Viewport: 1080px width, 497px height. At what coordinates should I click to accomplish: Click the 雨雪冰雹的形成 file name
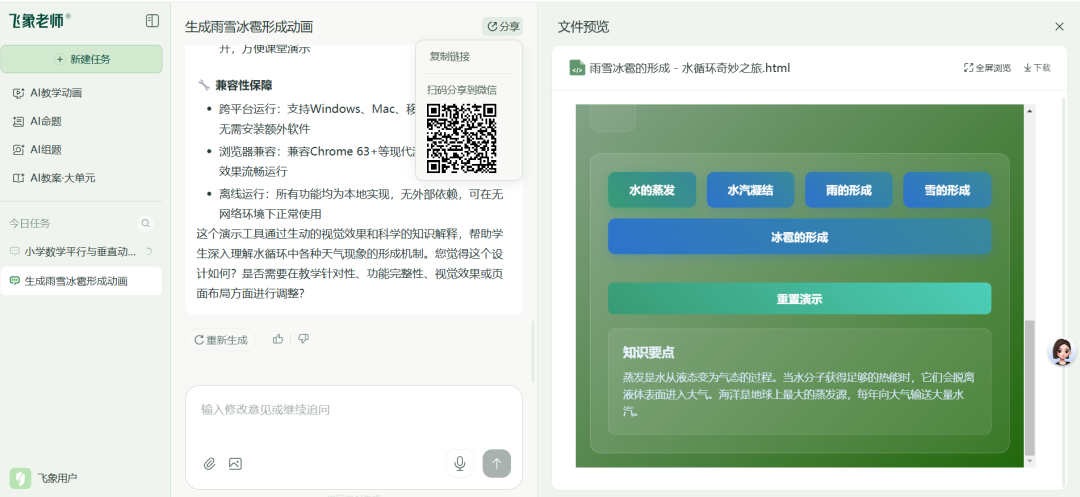pyautogui.click(x=689, y=67)
